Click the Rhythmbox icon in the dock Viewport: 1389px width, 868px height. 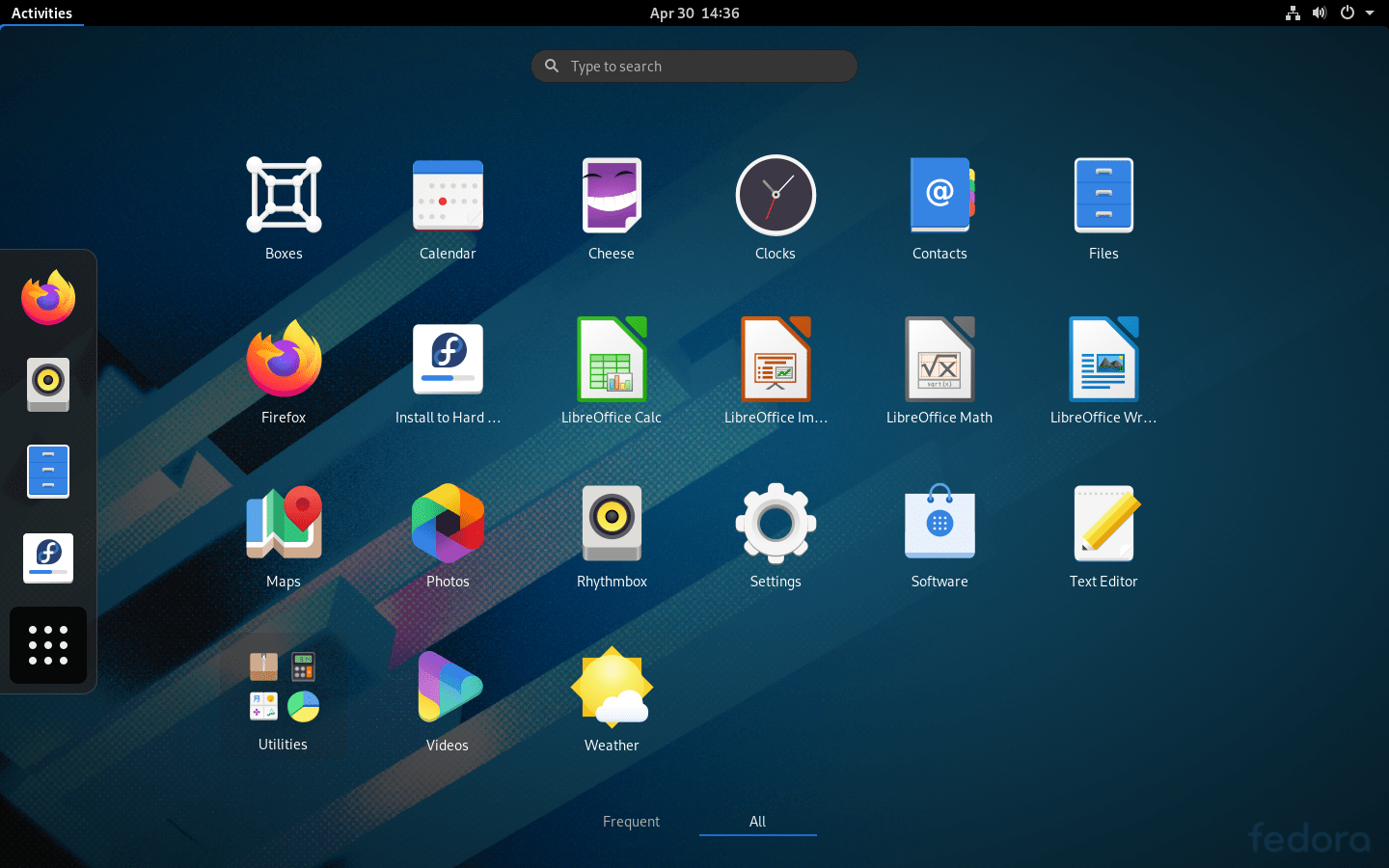[48, 384]
